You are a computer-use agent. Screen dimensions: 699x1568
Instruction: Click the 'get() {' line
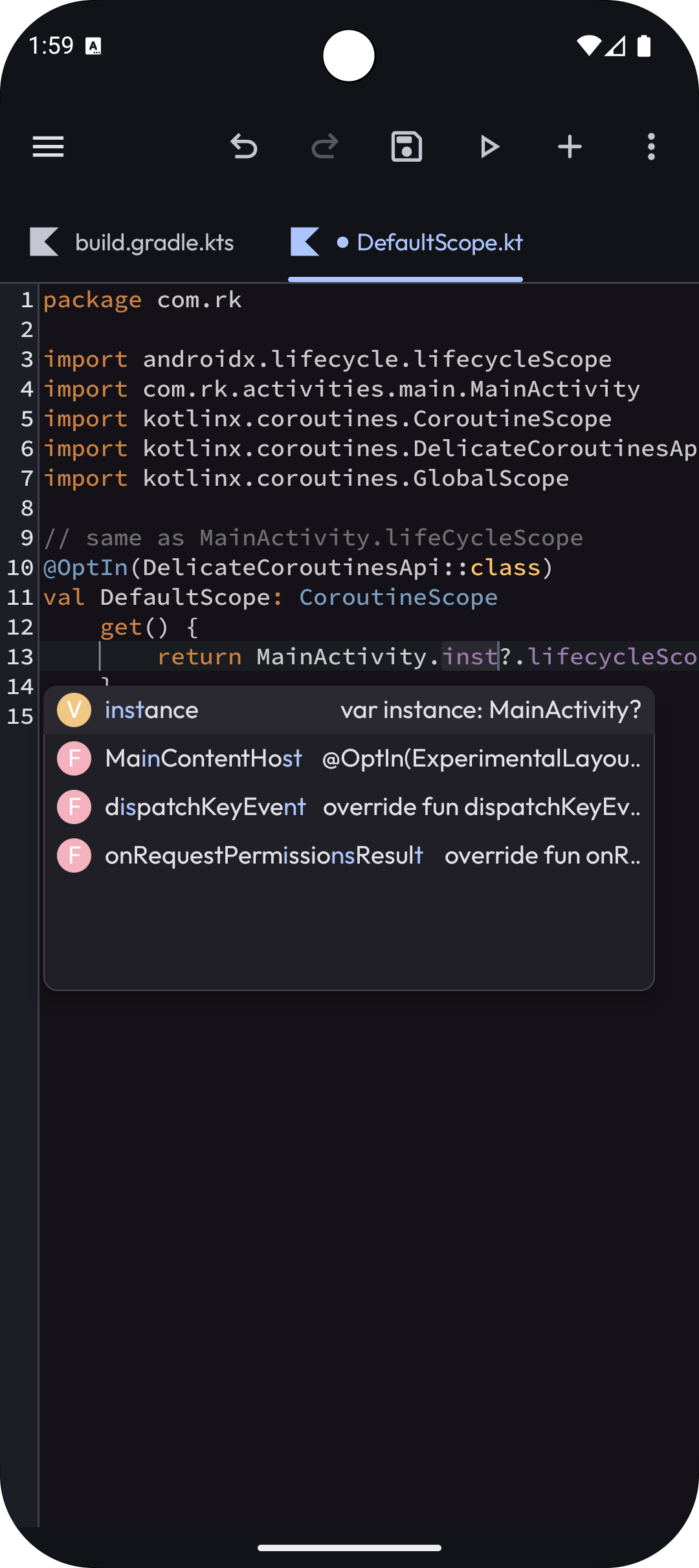(150, 627)
